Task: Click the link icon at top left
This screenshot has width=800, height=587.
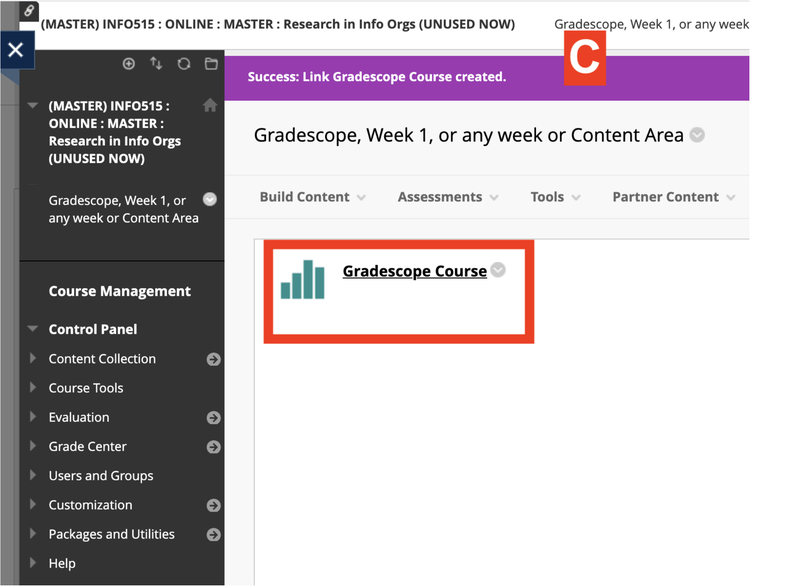Action: 29,11
